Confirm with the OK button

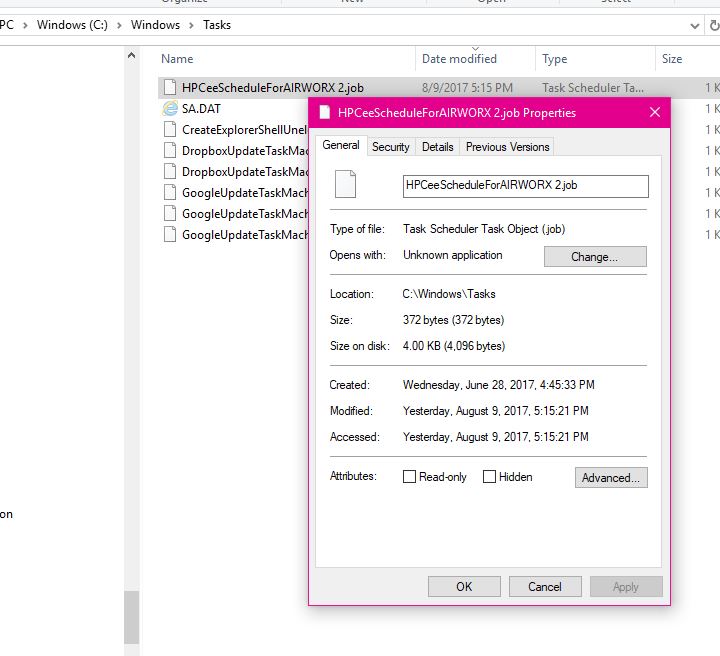464,587
